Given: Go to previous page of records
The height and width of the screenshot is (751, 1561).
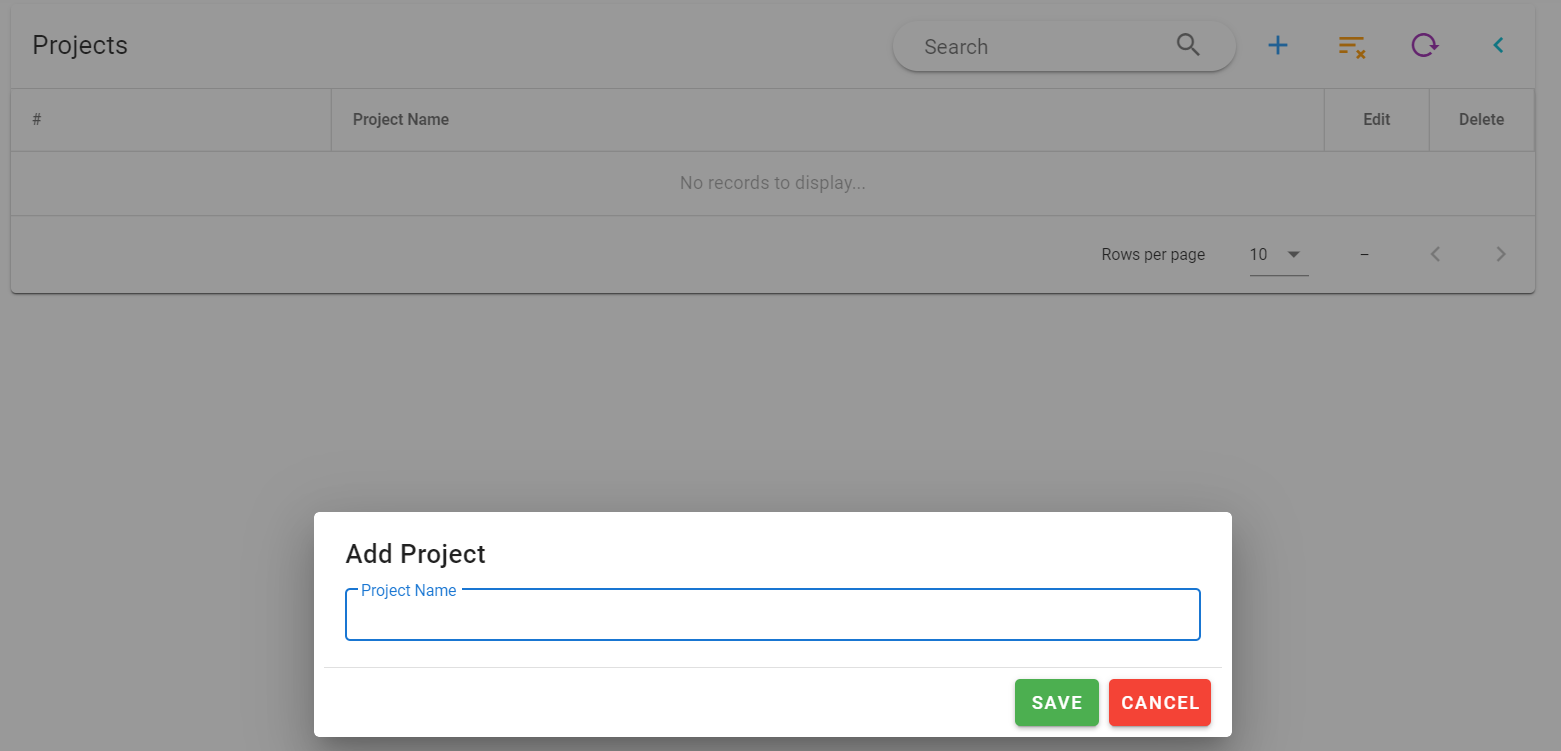Looking at the screenshot, I should [x=1435, y=254].
